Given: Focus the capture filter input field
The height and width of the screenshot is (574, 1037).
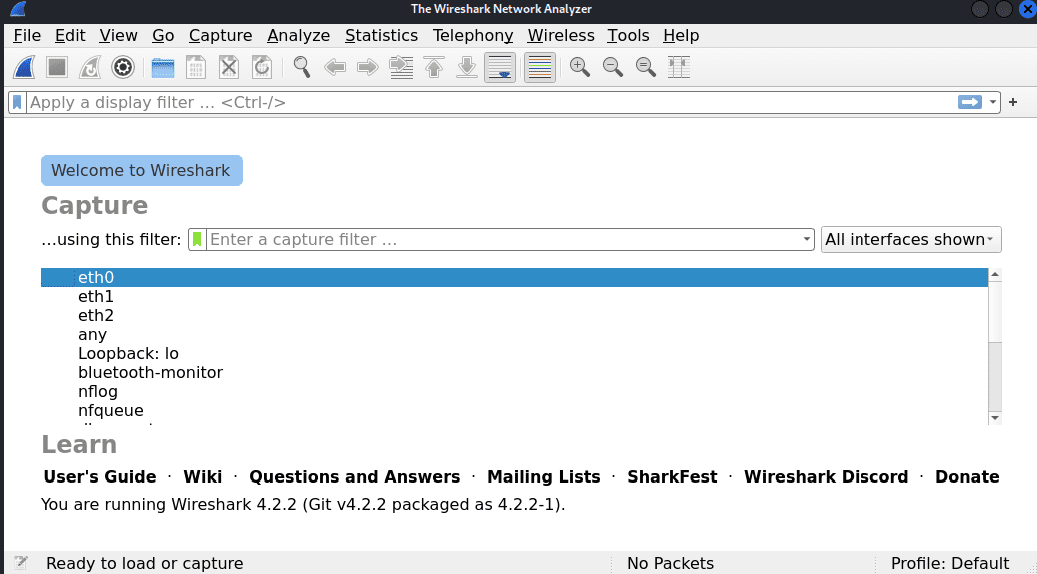Looking at the screenshot, I should [504, 239].
